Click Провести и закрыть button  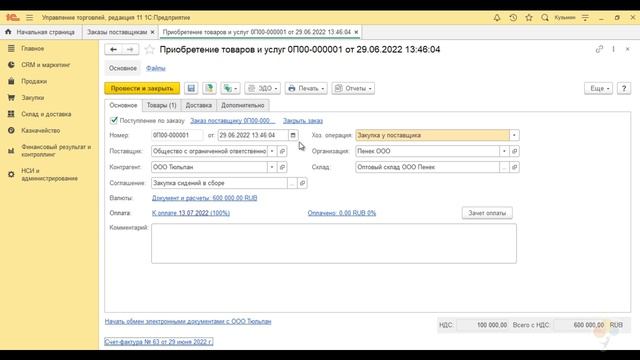(142, 89)
